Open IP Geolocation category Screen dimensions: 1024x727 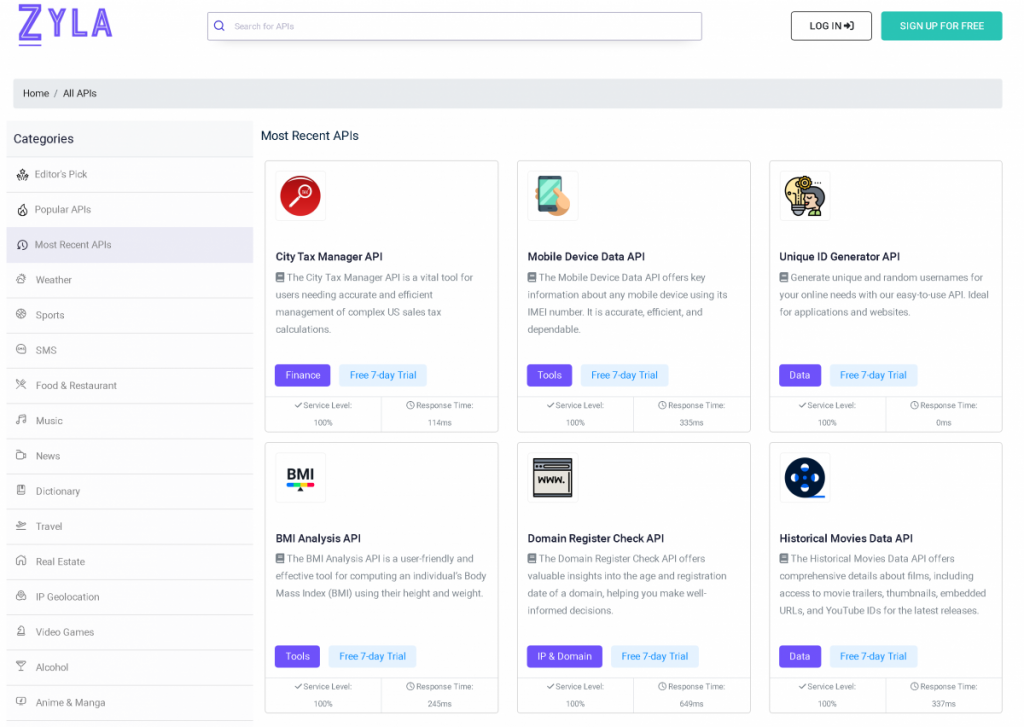[129, 598]
